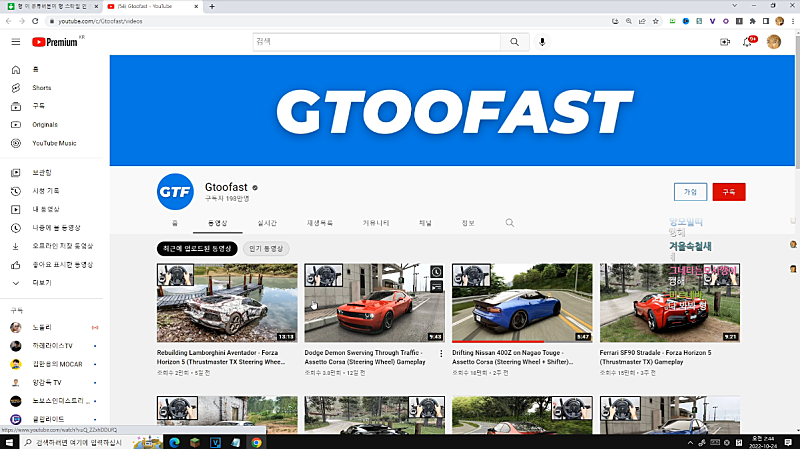Click the create video camera icon
Image resolution: width=800 pixels, height=449 pixels.
click(725, 42)
